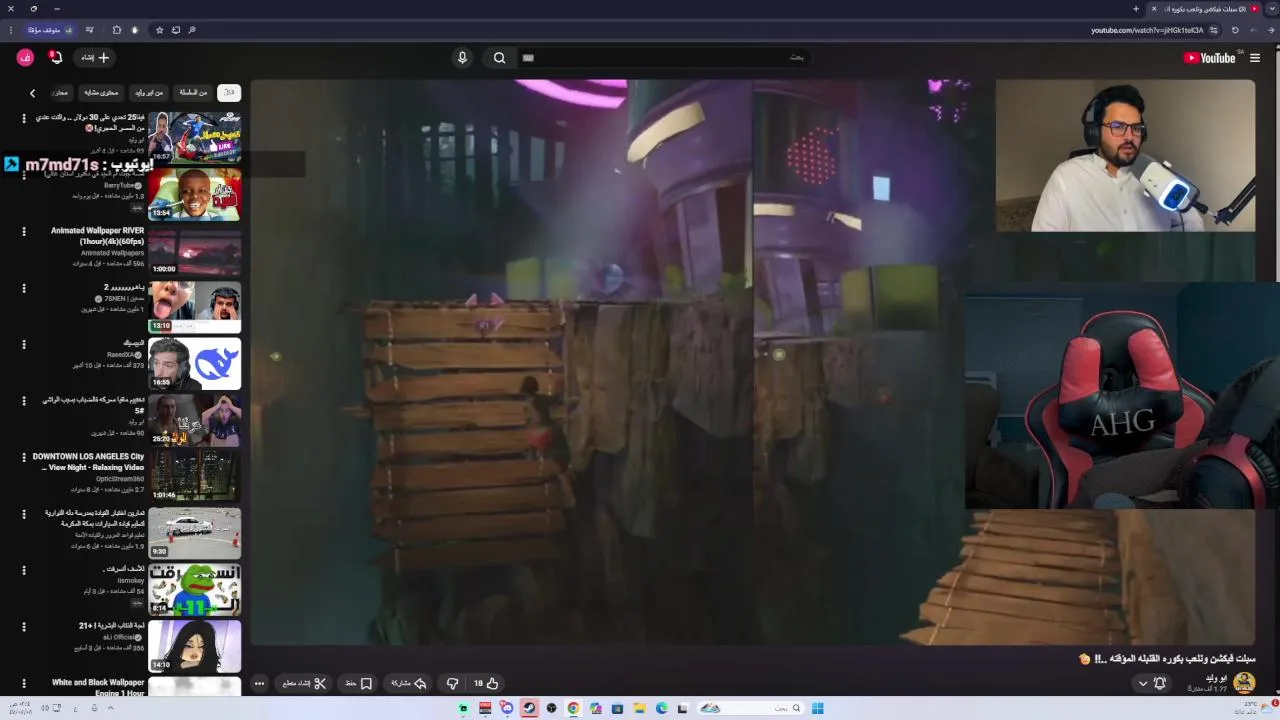Go to the YouTube home logo

[1210, 58]
